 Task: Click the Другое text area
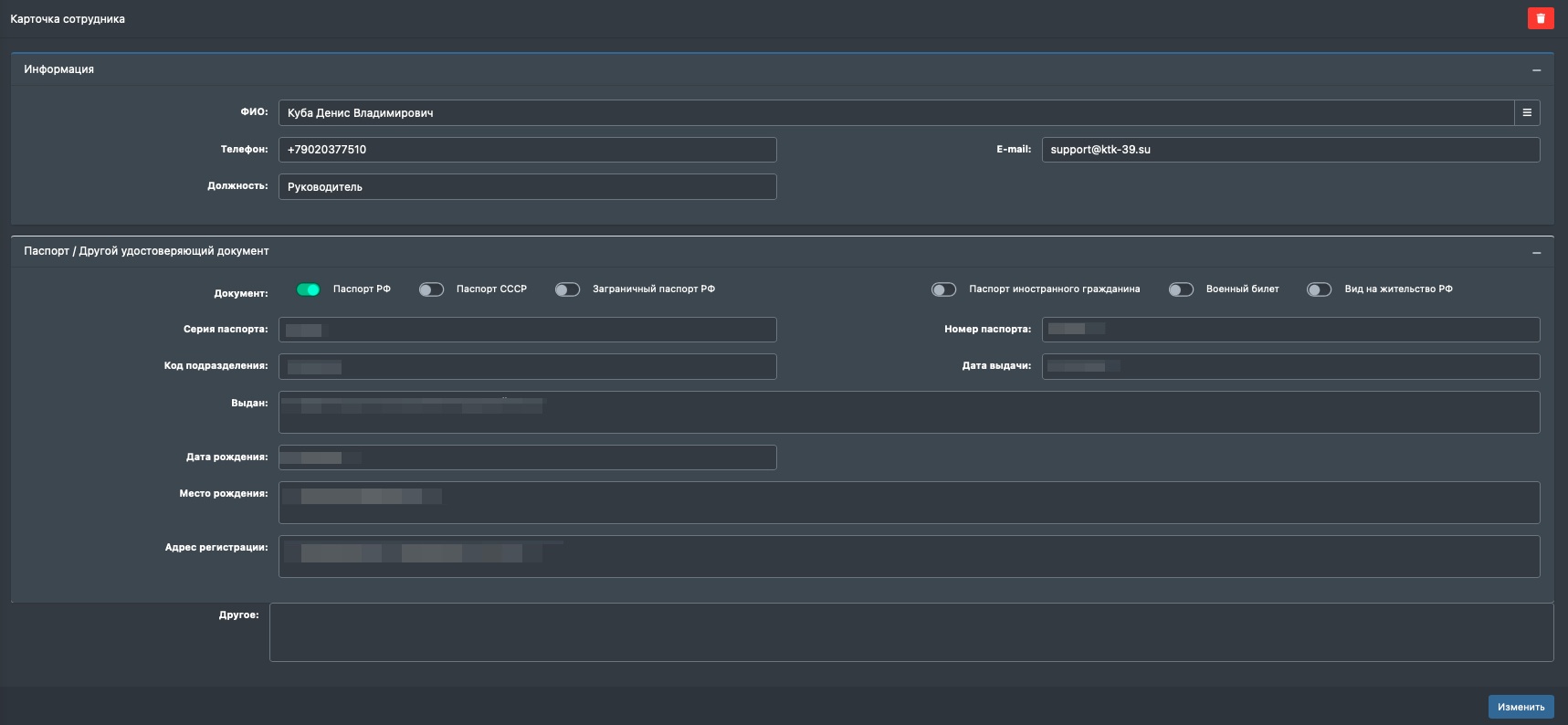(x=911, y=632)
